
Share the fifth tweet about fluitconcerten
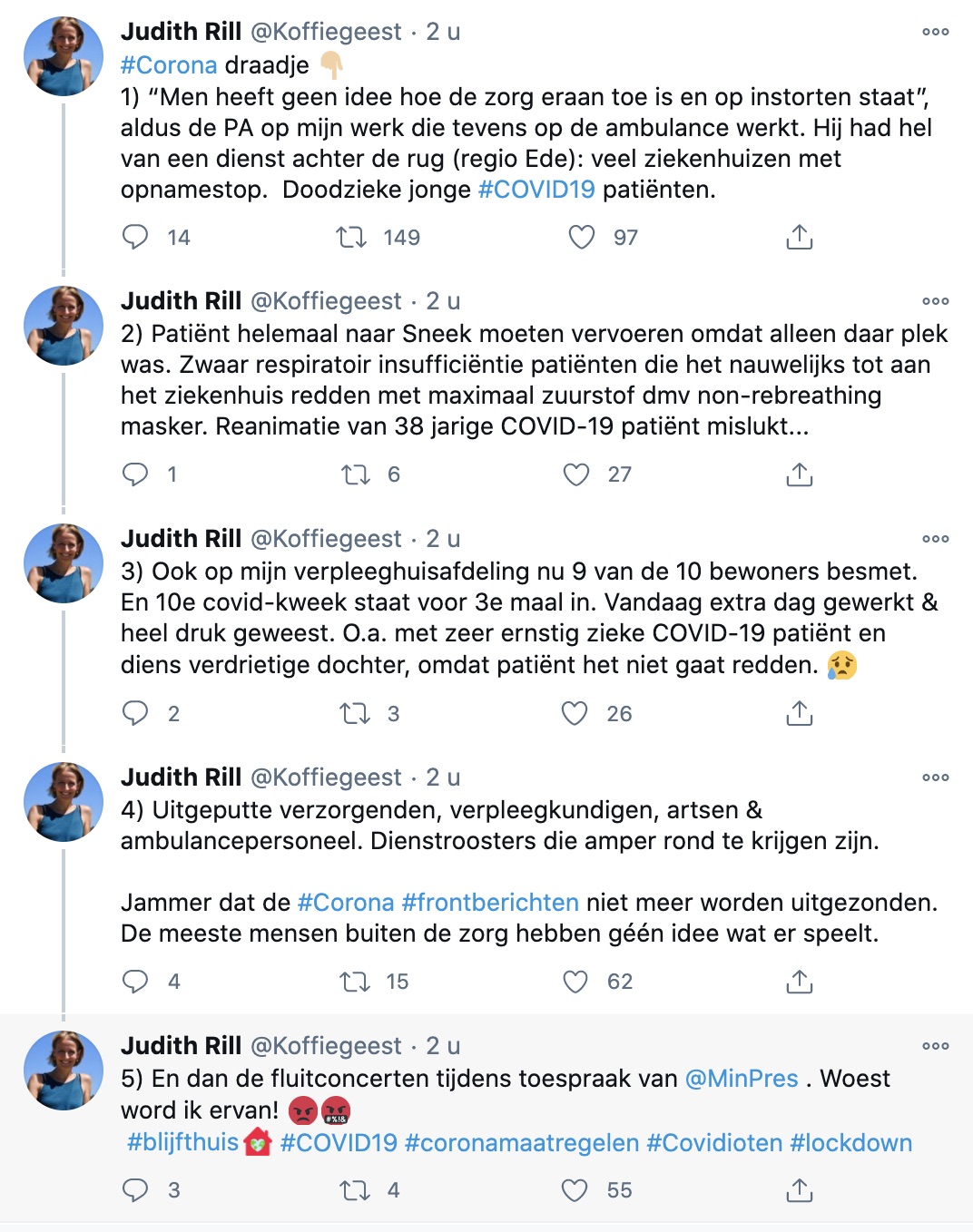tap(799, 1189)
